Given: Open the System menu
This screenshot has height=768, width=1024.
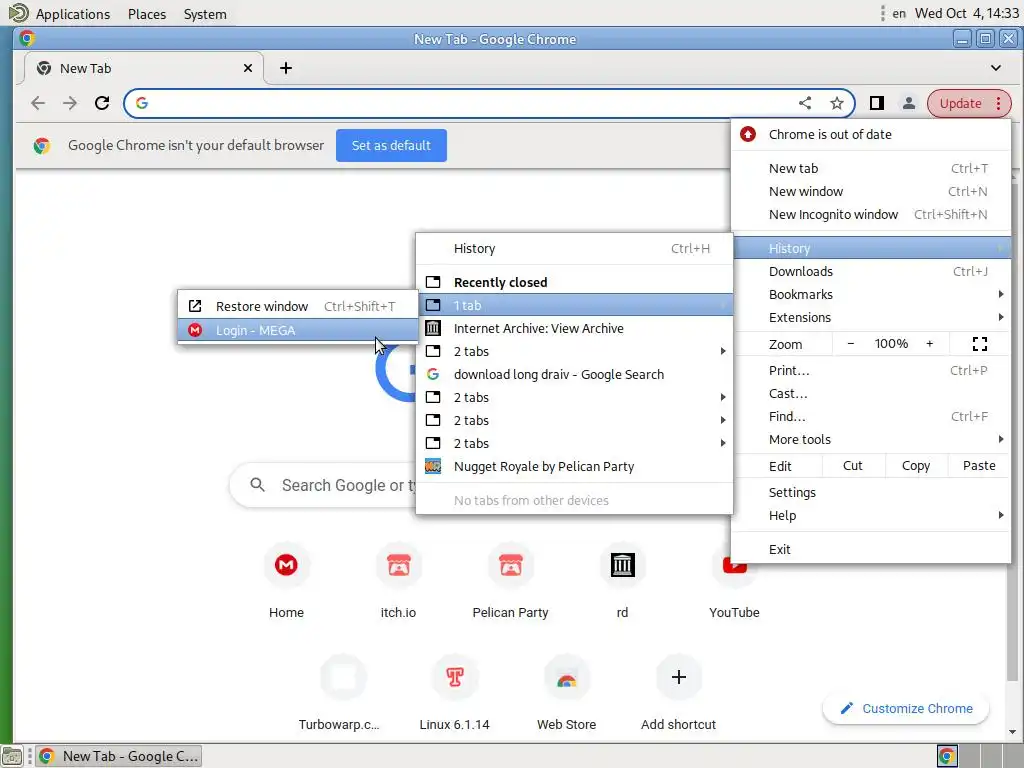Looking at the screenshot, I should coord(205,14).
